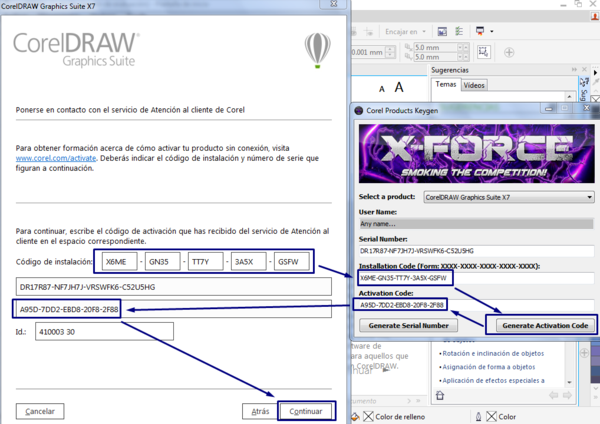Collapse the Sugerencias docker with double arrow

point(574,69)
